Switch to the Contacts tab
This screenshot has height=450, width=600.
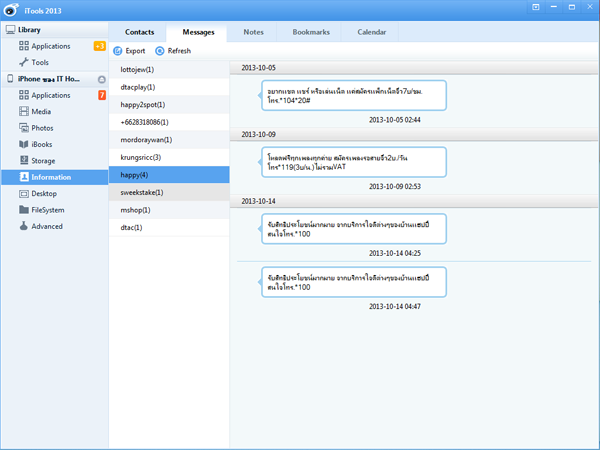point(139,32)
